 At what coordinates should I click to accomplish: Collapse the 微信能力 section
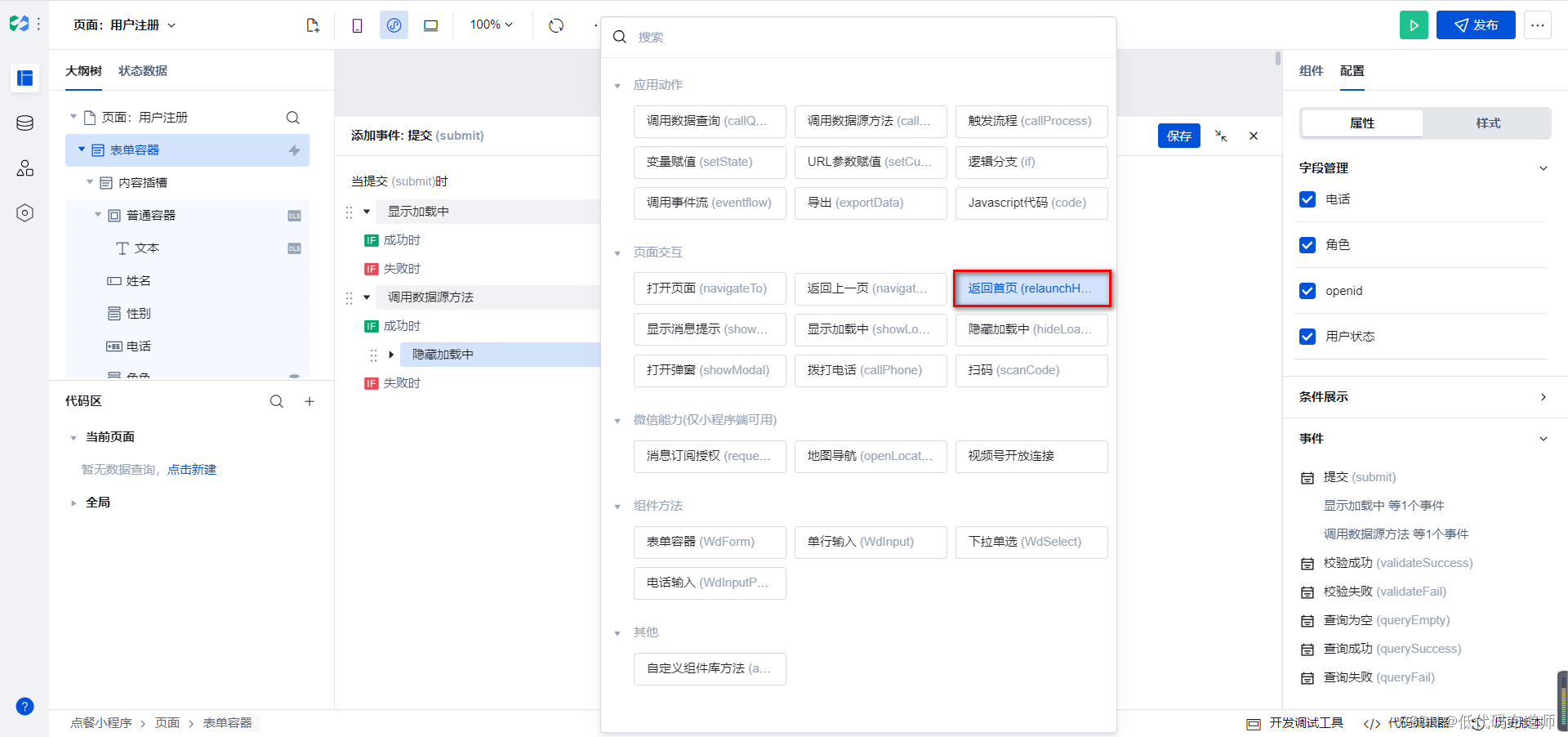click(x=617, y=421)
